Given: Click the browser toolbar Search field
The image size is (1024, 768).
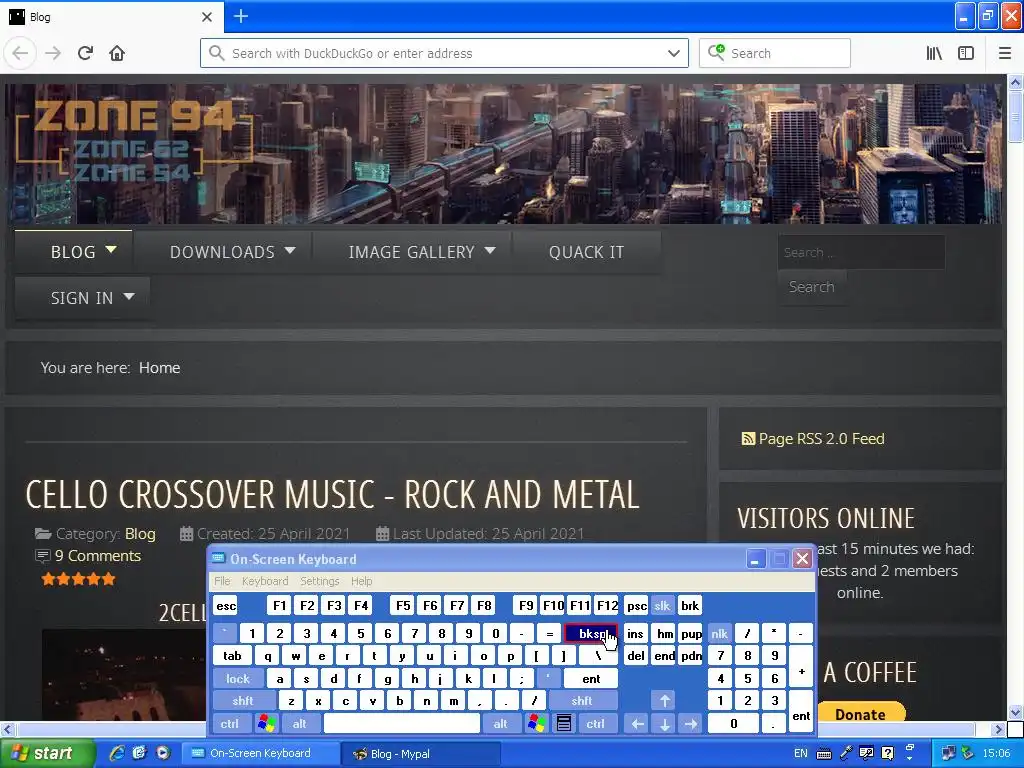Looking at the screenshot, I should tap(775, 53).
